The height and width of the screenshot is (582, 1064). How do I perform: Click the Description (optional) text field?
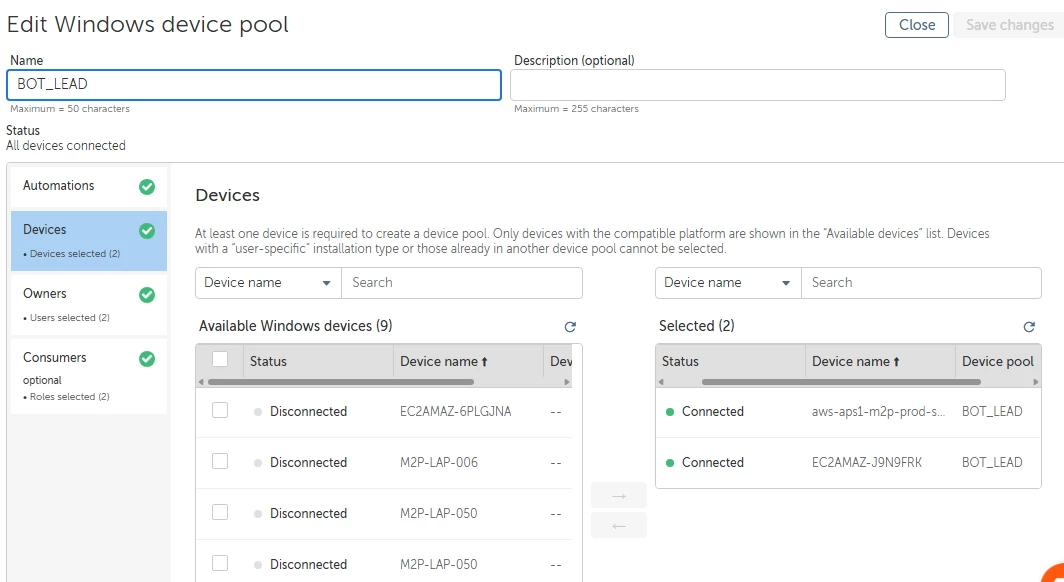(x=757, y=85)
